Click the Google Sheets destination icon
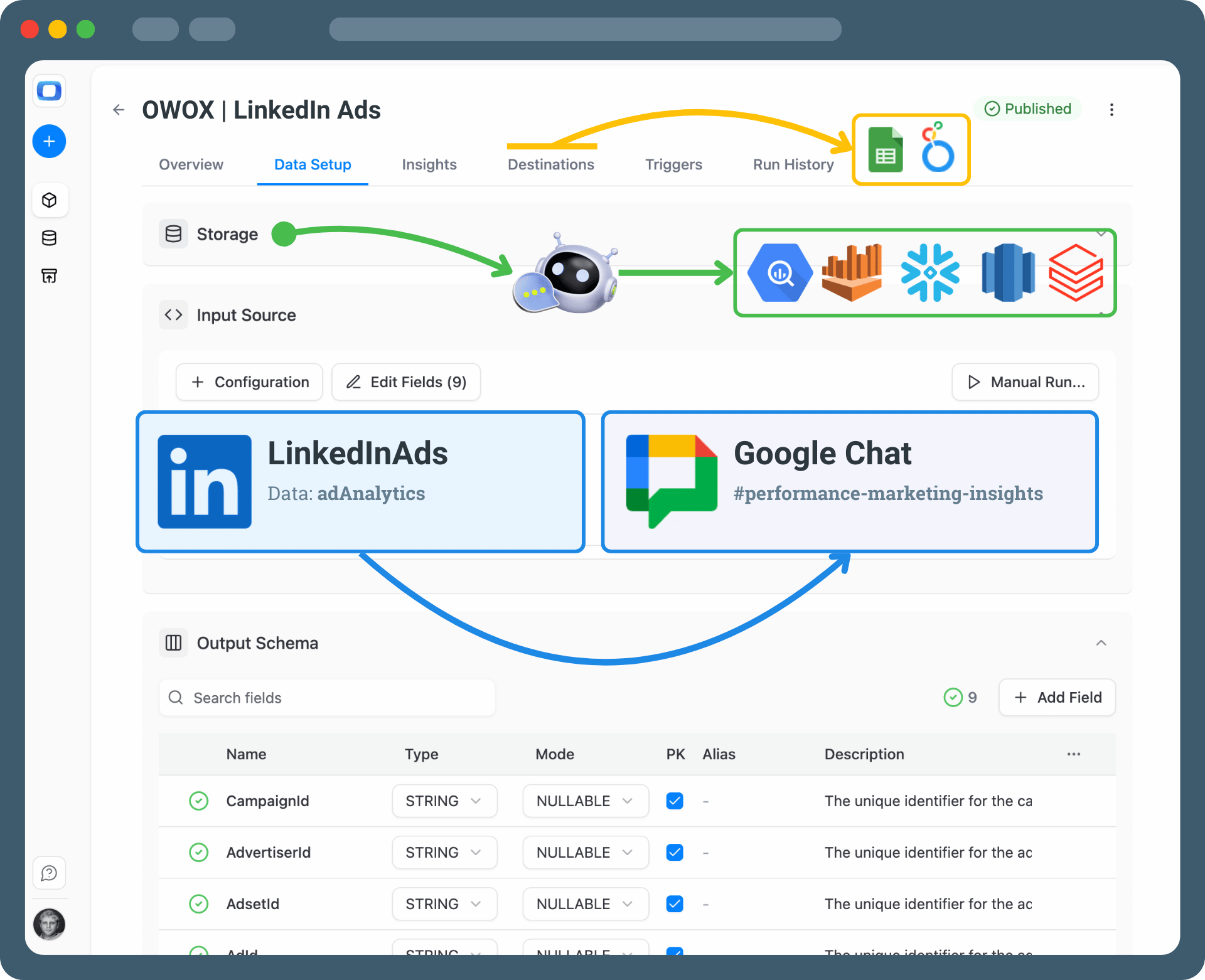 point(886,150)
